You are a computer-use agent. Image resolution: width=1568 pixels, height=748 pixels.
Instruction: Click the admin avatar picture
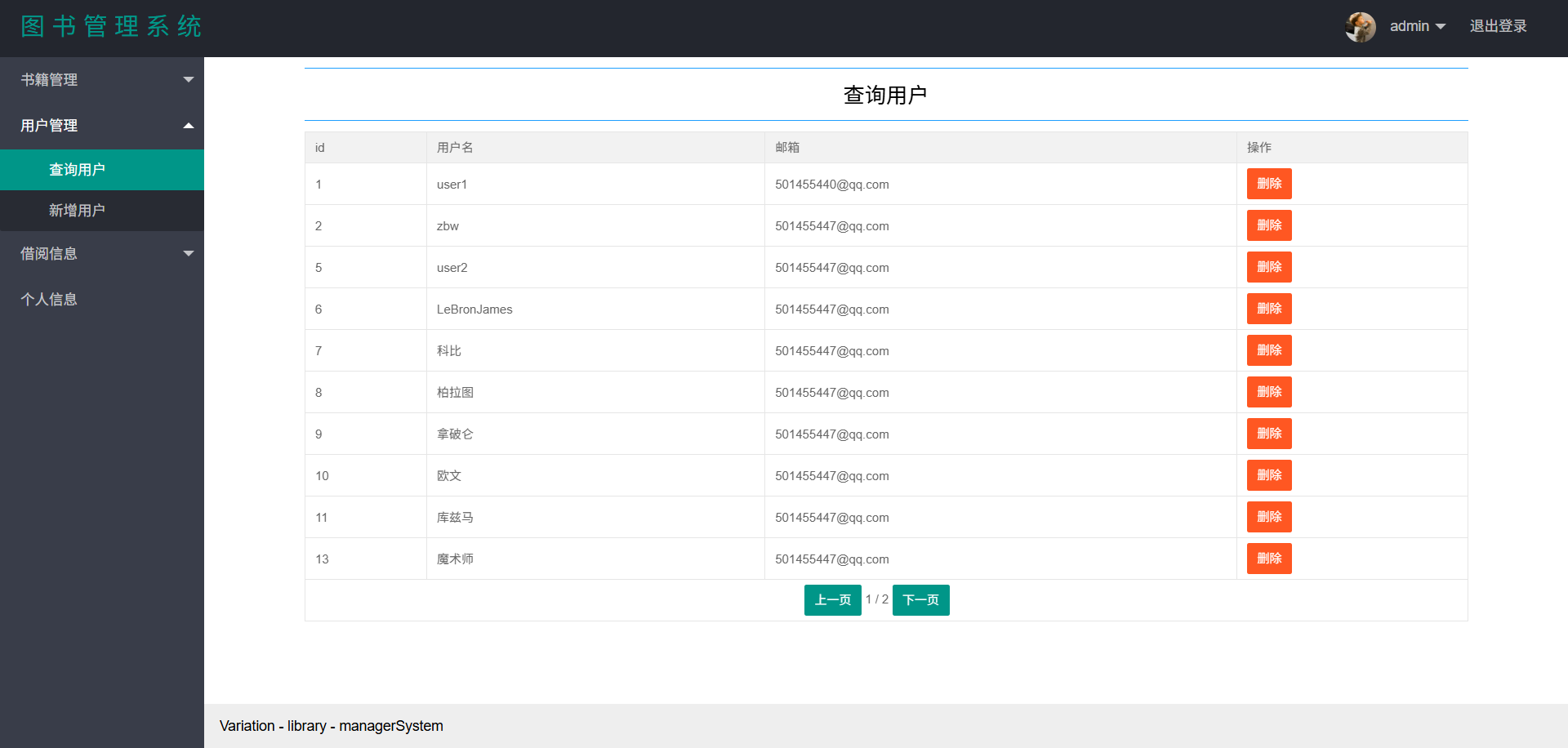point(1360,27)
